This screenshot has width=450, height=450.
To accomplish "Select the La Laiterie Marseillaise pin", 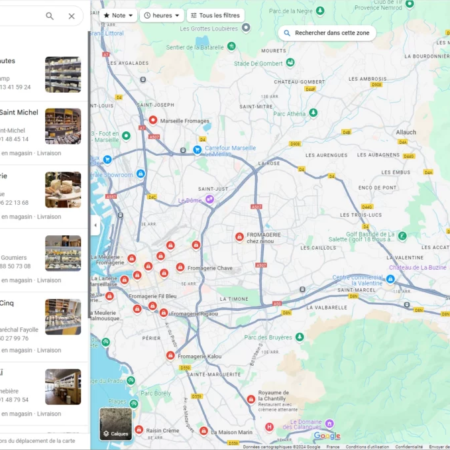I will pos(124,280).
